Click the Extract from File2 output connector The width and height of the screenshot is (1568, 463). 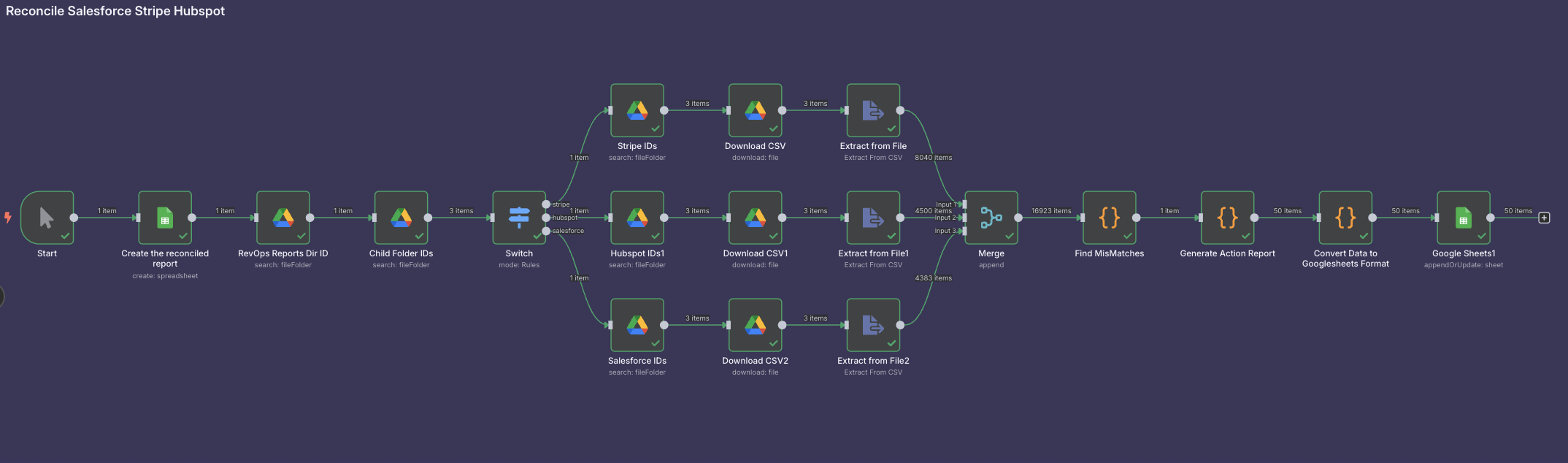pyautogui.click(x=900, y=325)
